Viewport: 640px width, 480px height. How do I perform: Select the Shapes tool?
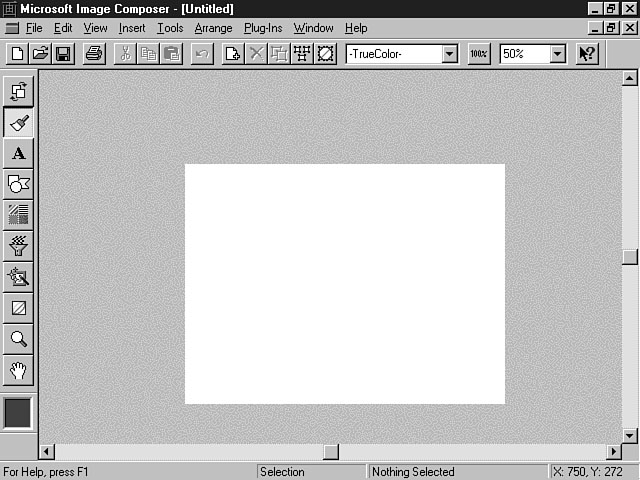[18, 184]
